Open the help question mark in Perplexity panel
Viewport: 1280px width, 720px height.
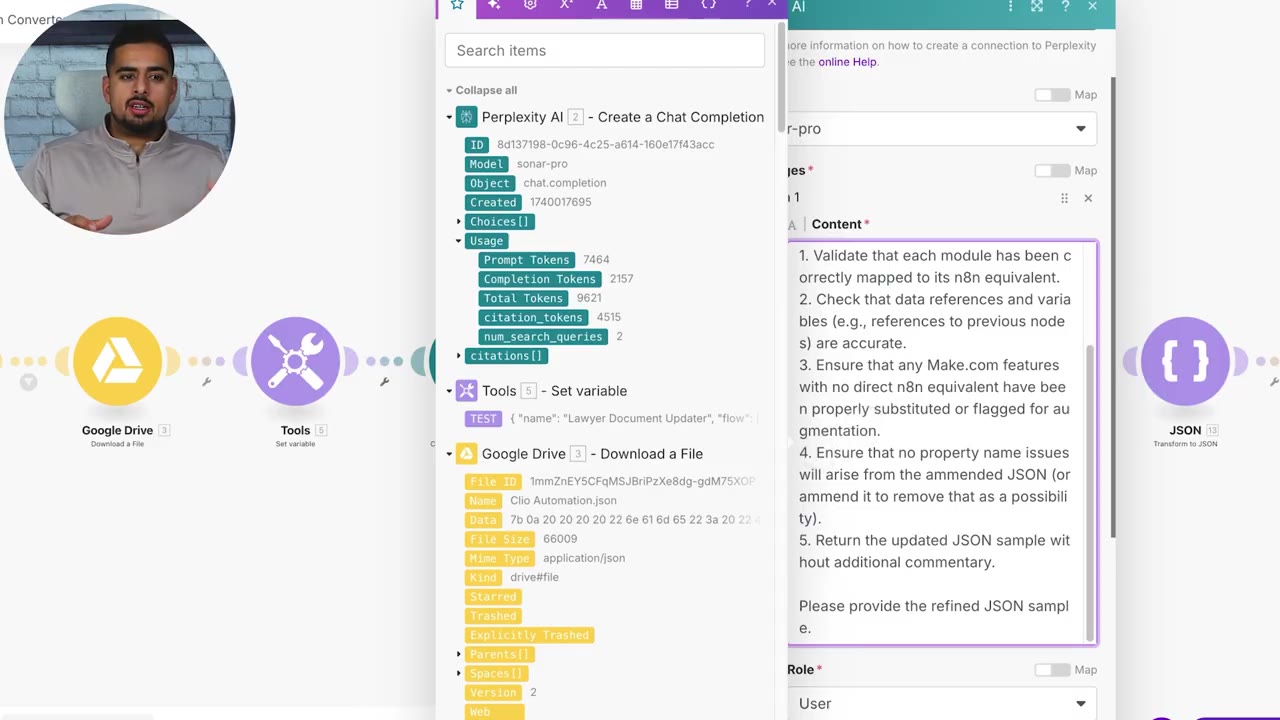(1065, 6)
